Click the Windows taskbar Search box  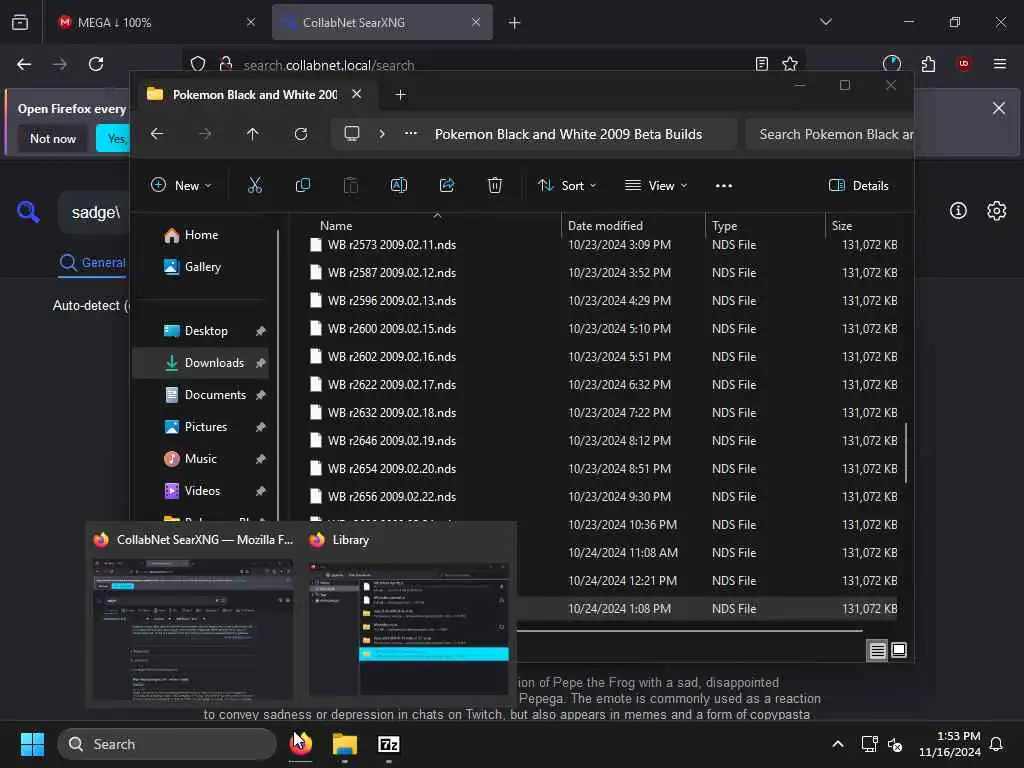click(x=167, y=744)
